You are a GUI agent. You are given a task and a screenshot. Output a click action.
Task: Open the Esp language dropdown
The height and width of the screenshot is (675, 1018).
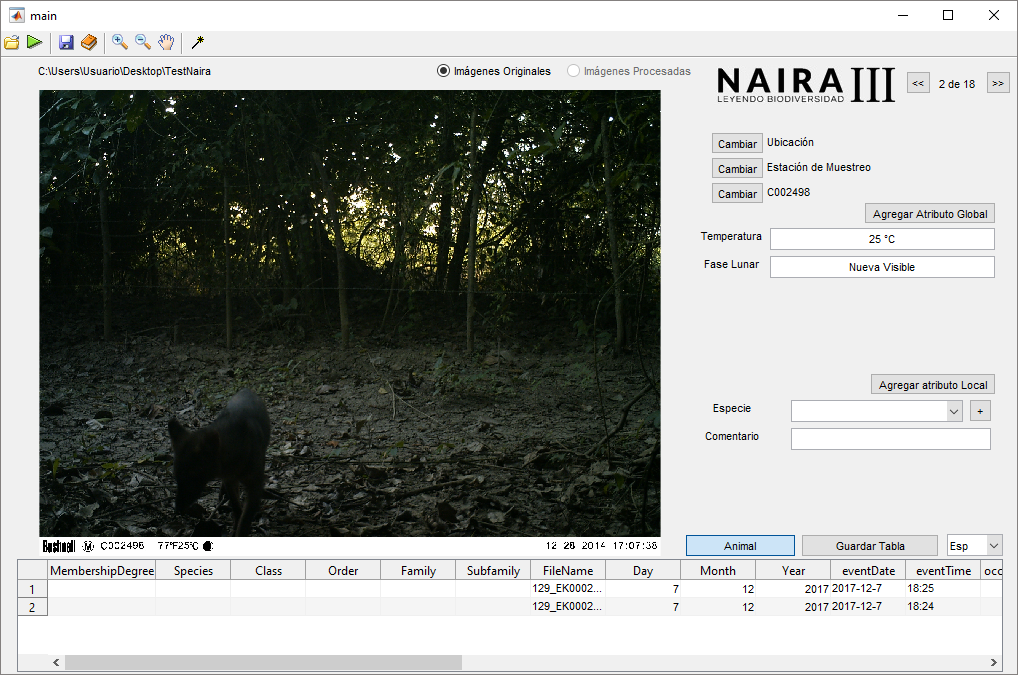[993, 546]
